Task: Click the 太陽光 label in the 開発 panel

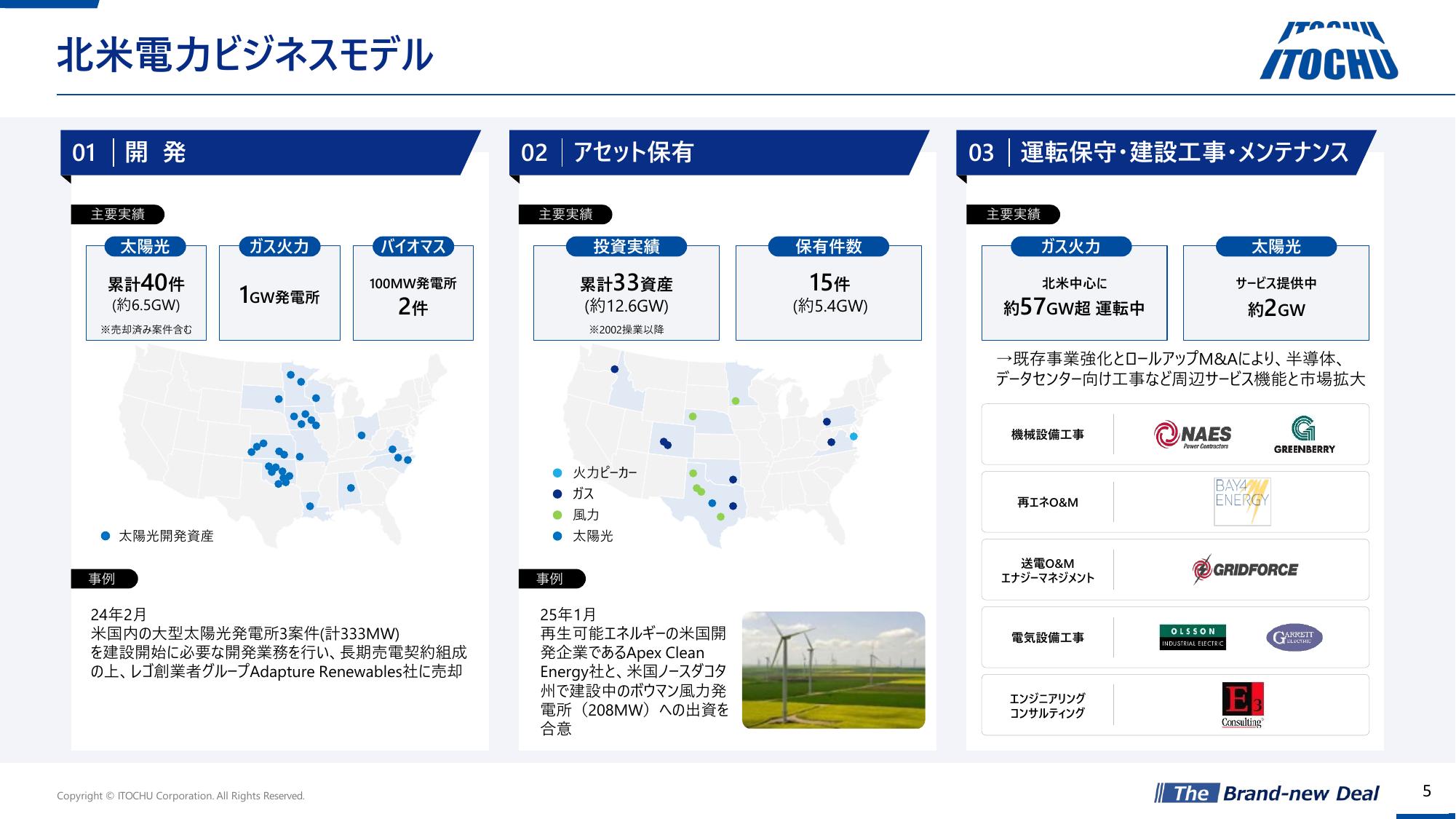Action: tap(146, 247)
